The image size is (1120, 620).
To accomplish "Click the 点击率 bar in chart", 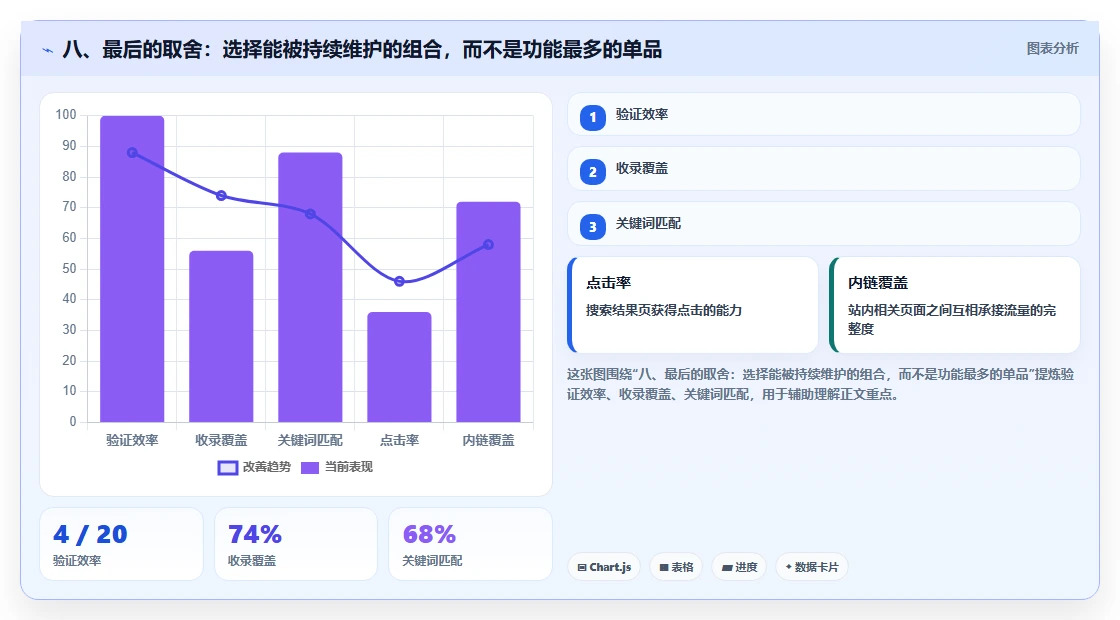I will pos(399,367).
